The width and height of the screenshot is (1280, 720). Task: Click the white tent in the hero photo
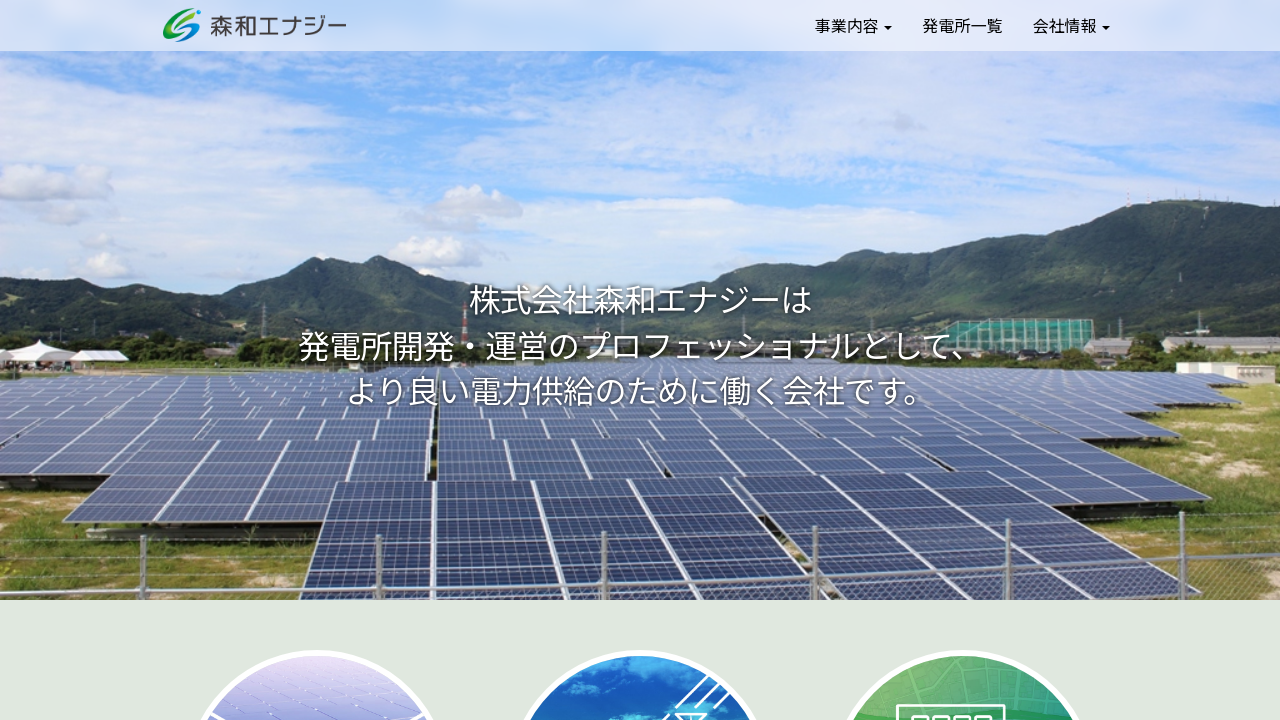coord(38,352)
